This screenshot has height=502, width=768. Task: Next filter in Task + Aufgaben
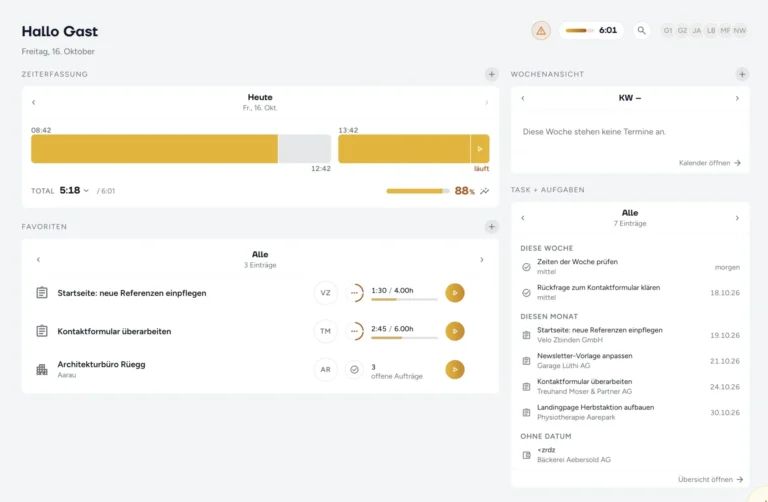[x=737, y=218]
